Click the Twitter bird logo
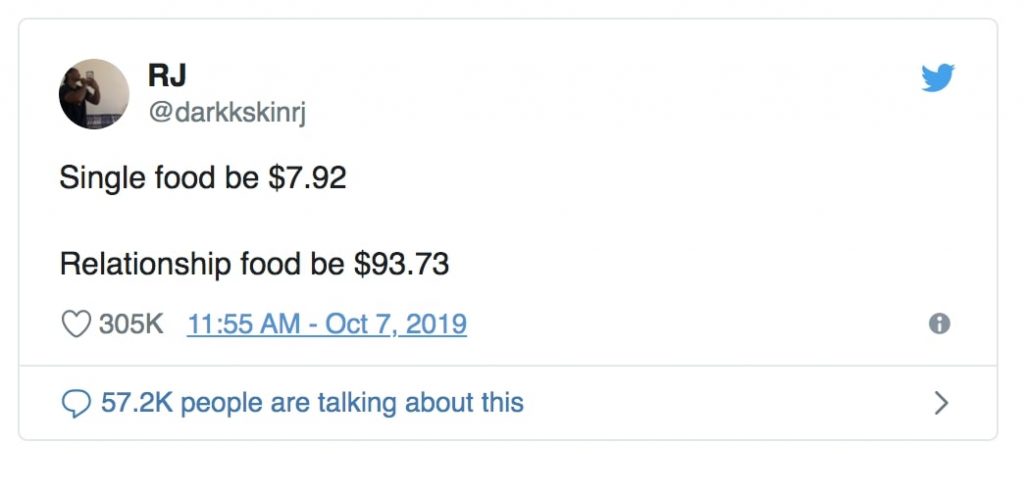The height and width of the screenshot is (496, 1024). (x=937, y=78)
